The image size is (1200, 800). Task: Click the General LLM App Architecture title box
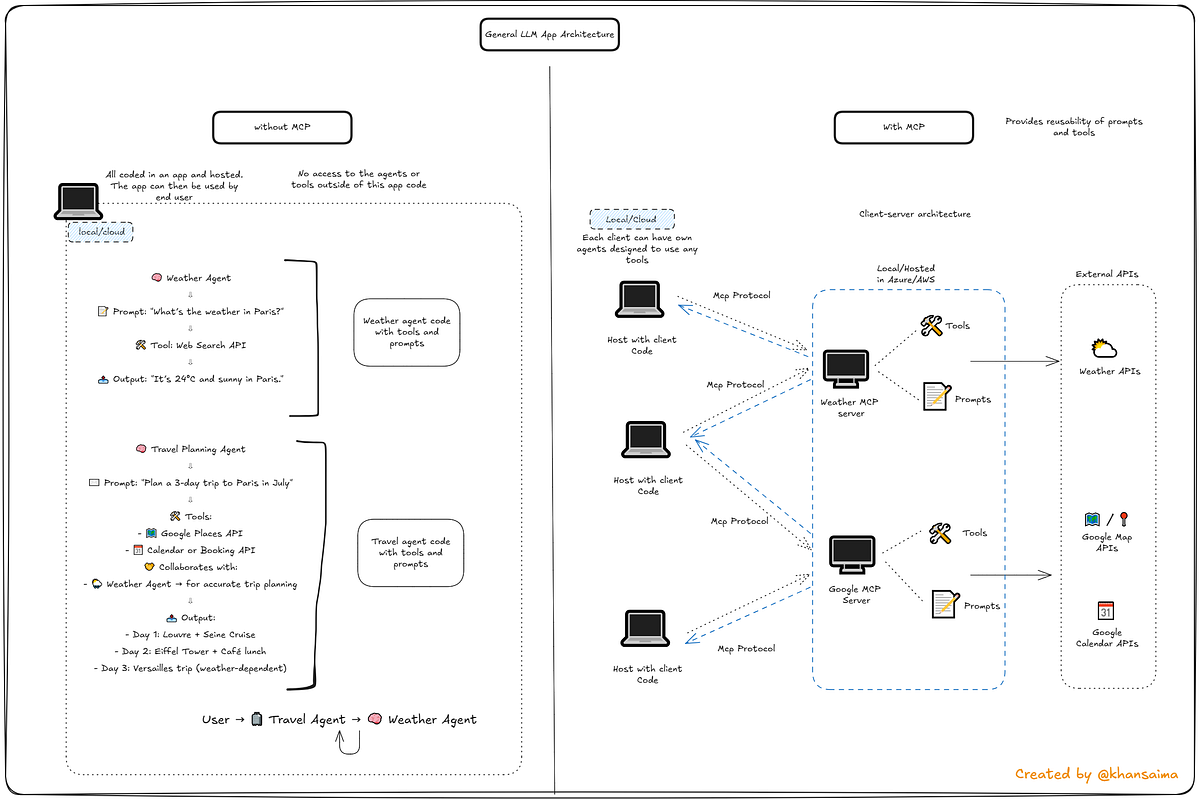(x=550, y=36)
